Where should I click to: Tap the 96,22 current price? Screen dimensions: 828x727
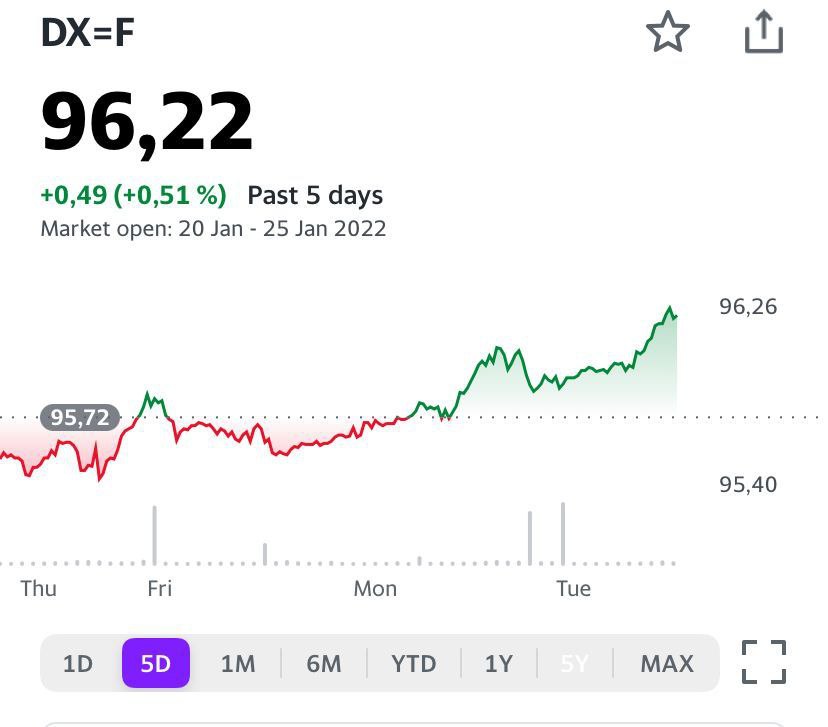tap(147, 124)
